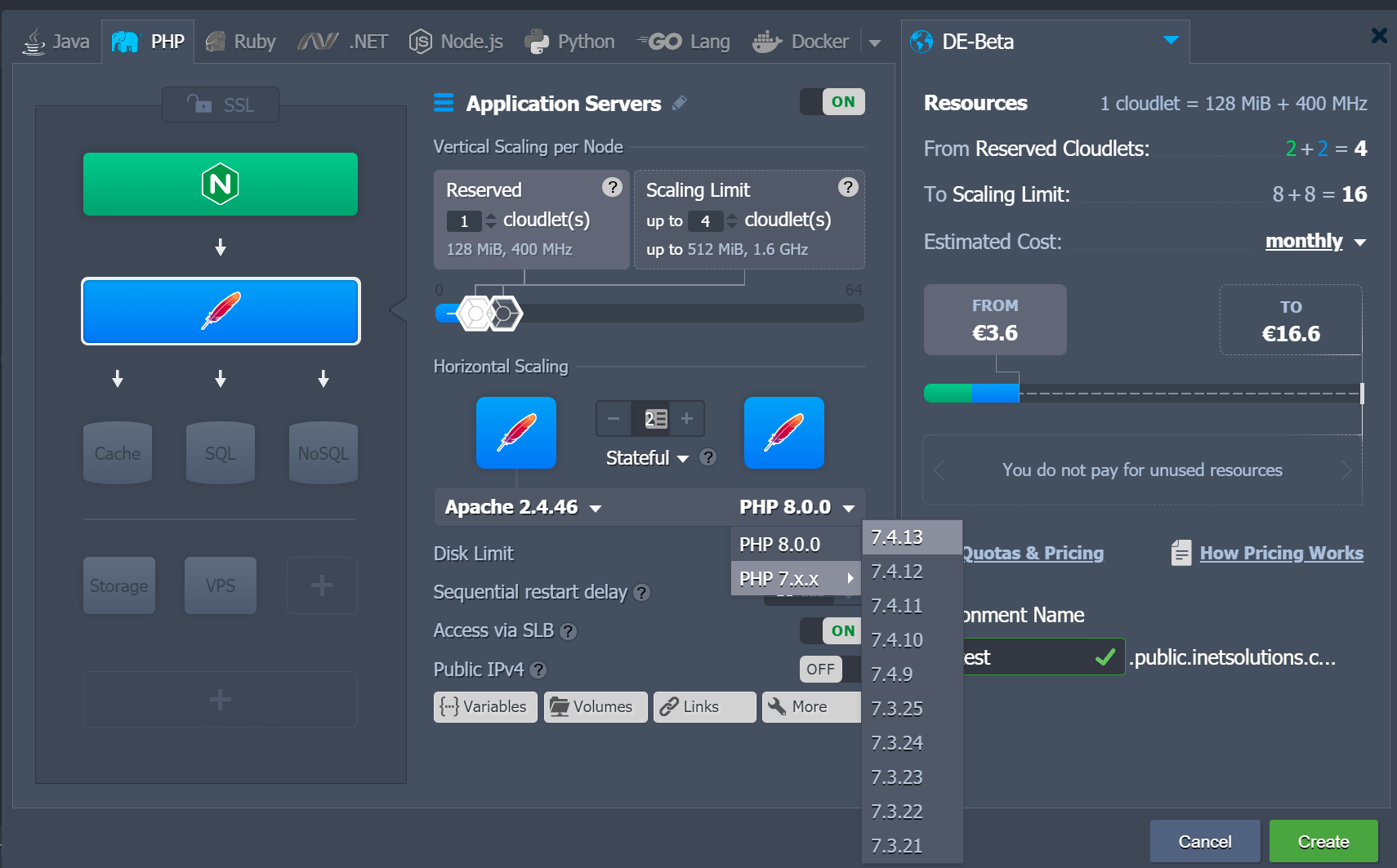Select the Apache application server block
Viewport: 1397px width, 868px height.
pyautogui.click(x=220, y=311)
